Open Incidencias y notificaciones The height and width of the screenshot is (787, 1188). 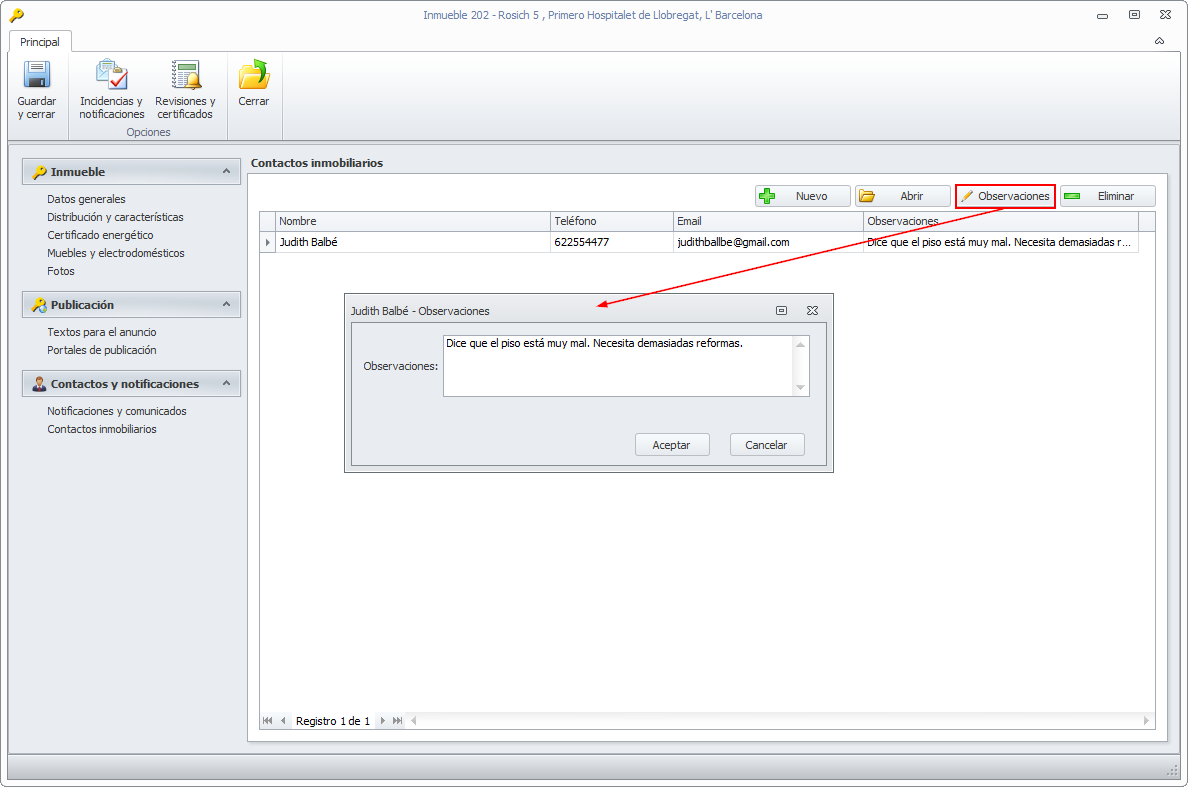click(112, 90)
